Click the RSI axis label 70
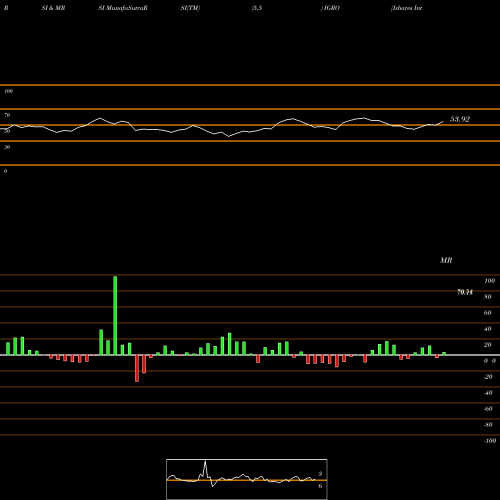This screenshot has width=500, height=500. [x=7, y=115]
